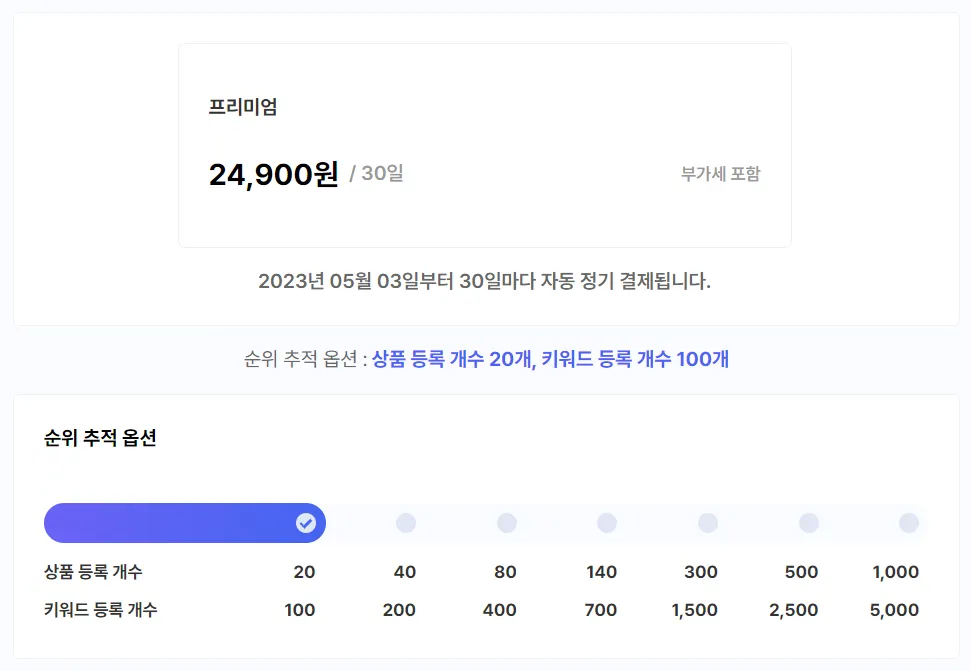Image resolution: width=970 pixels, height=671 pixels.
Task: Click the 순위 추적 옵션 section heading
Action: (100, 438)
